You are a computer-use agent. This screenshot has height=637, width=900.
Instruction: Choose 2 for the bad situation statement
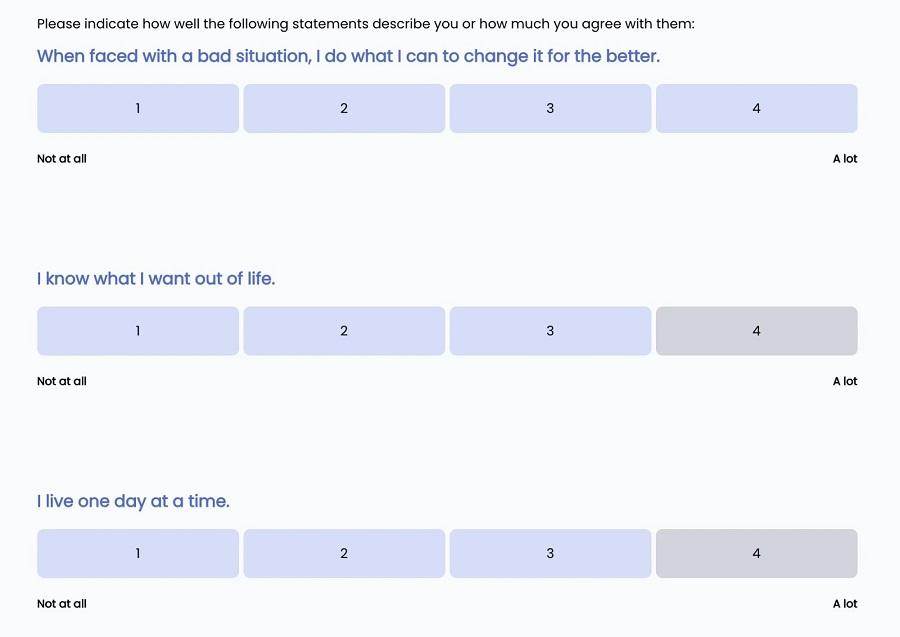pos(344,109)
